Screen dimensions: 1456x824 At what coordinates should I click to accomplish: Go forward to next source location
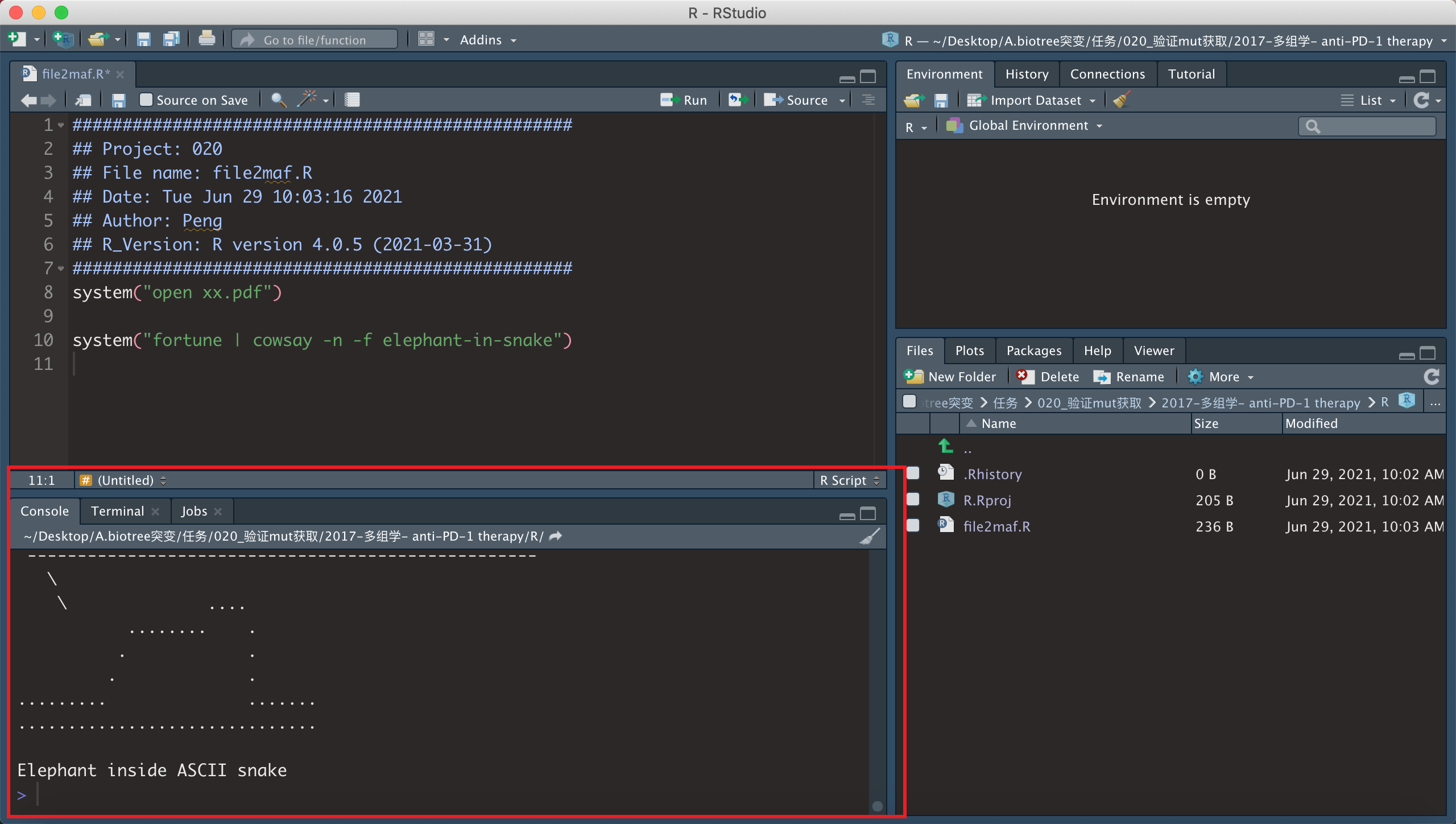click(x=48, y=101)
